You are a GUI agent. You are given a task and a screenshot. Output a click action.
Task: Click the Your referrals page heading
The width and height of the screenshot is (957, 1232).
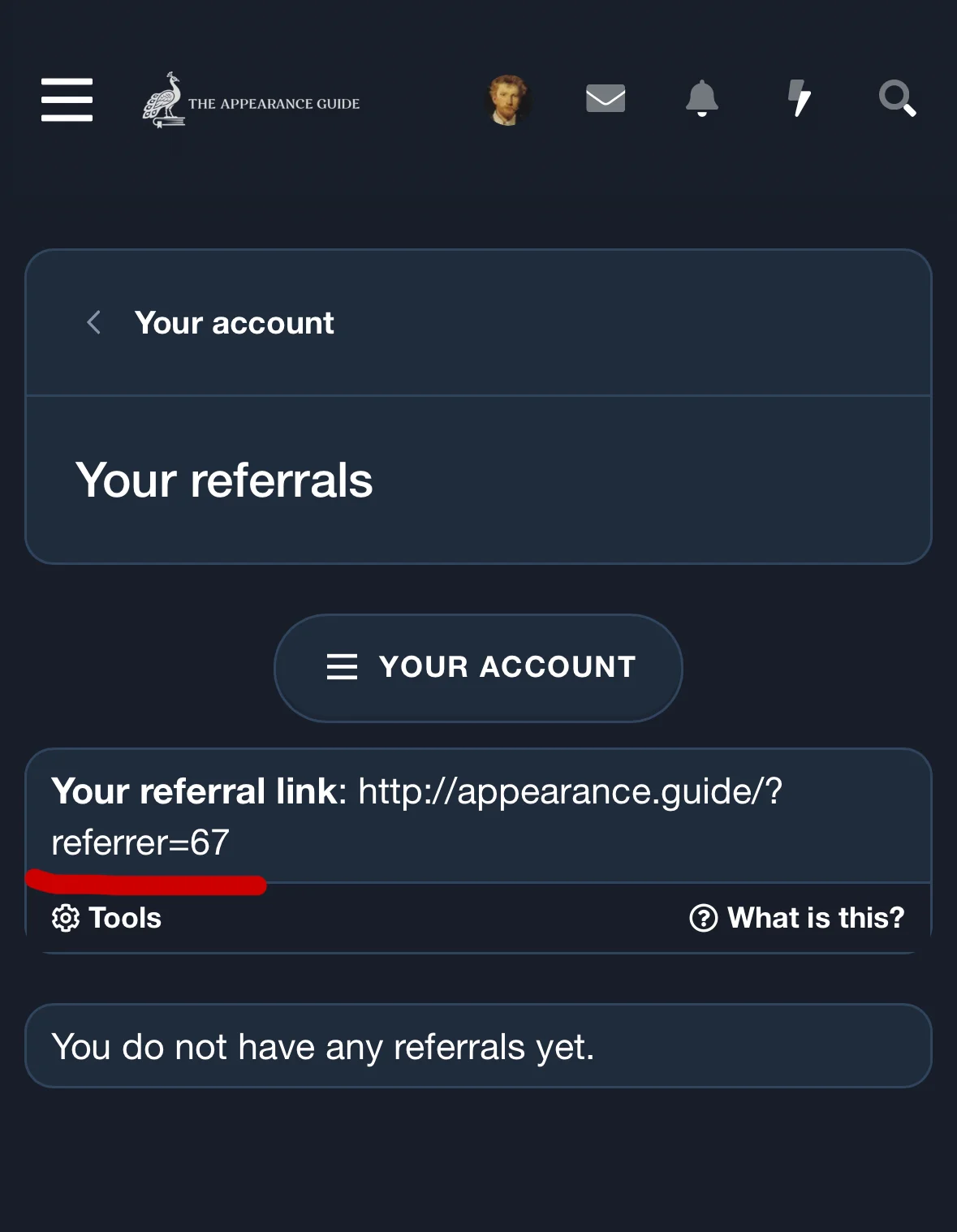pos(224,480)
